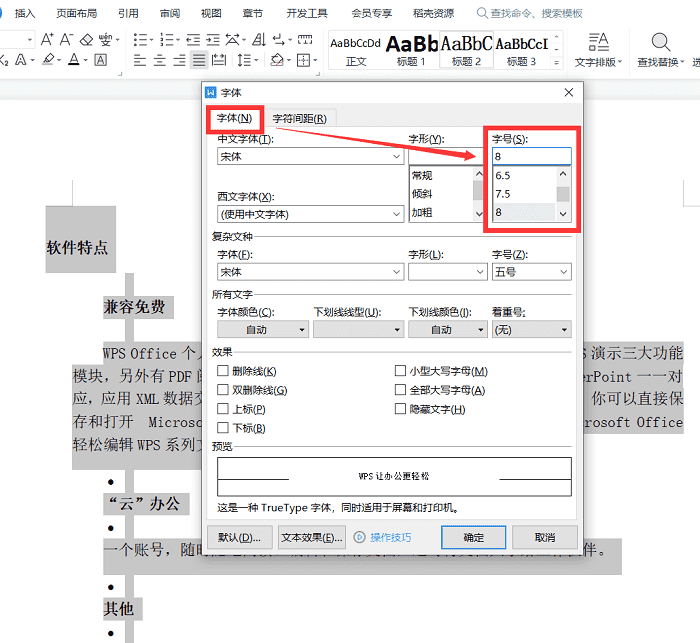The image size is (700, 643).
Task: Expand the styles gallery more arrow
Action: pyautogui.click(x=556, y=63)
